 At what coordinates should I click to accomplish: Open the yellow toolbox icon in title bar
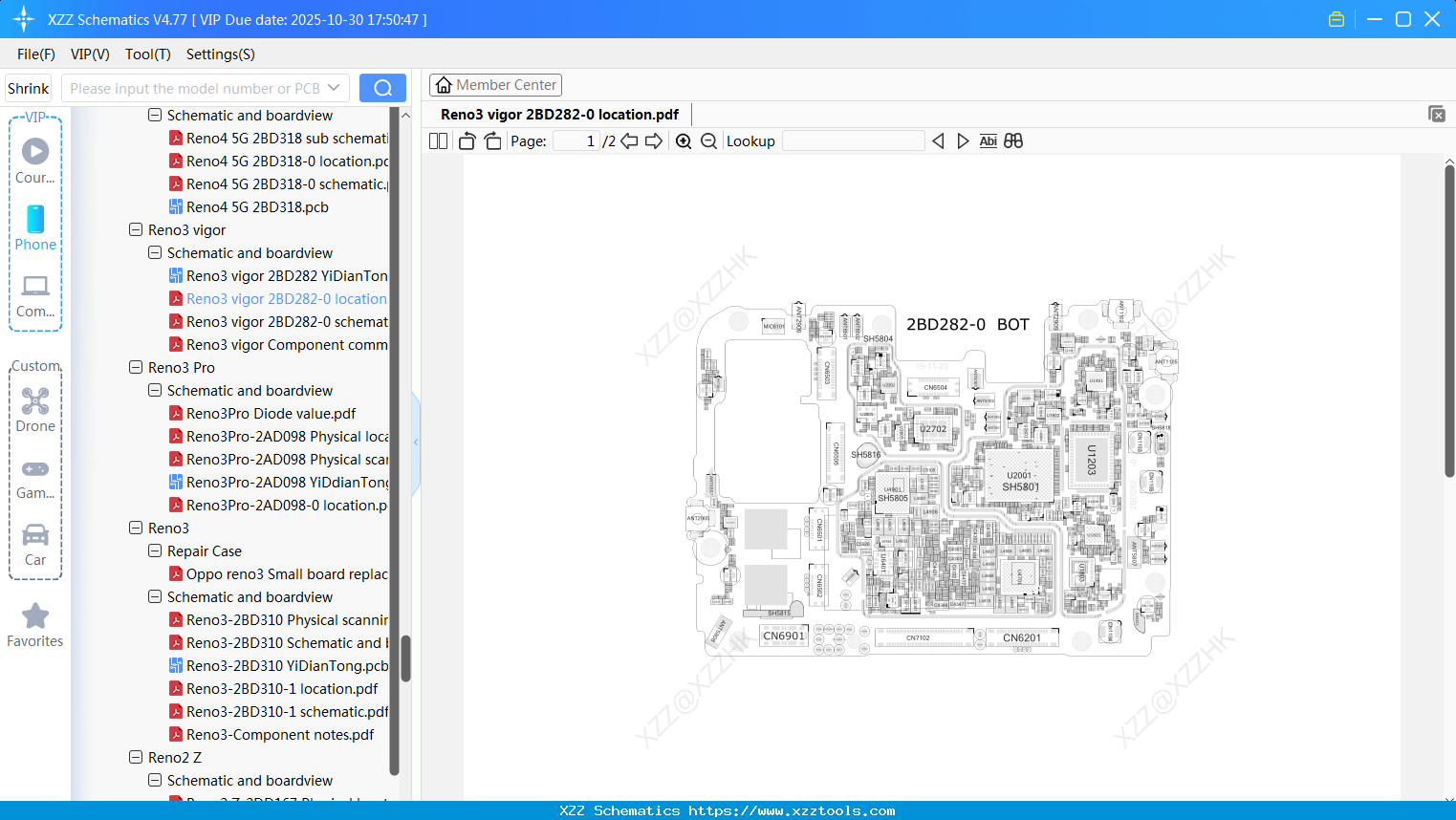pyautogui.click(x=1336, y=19)
